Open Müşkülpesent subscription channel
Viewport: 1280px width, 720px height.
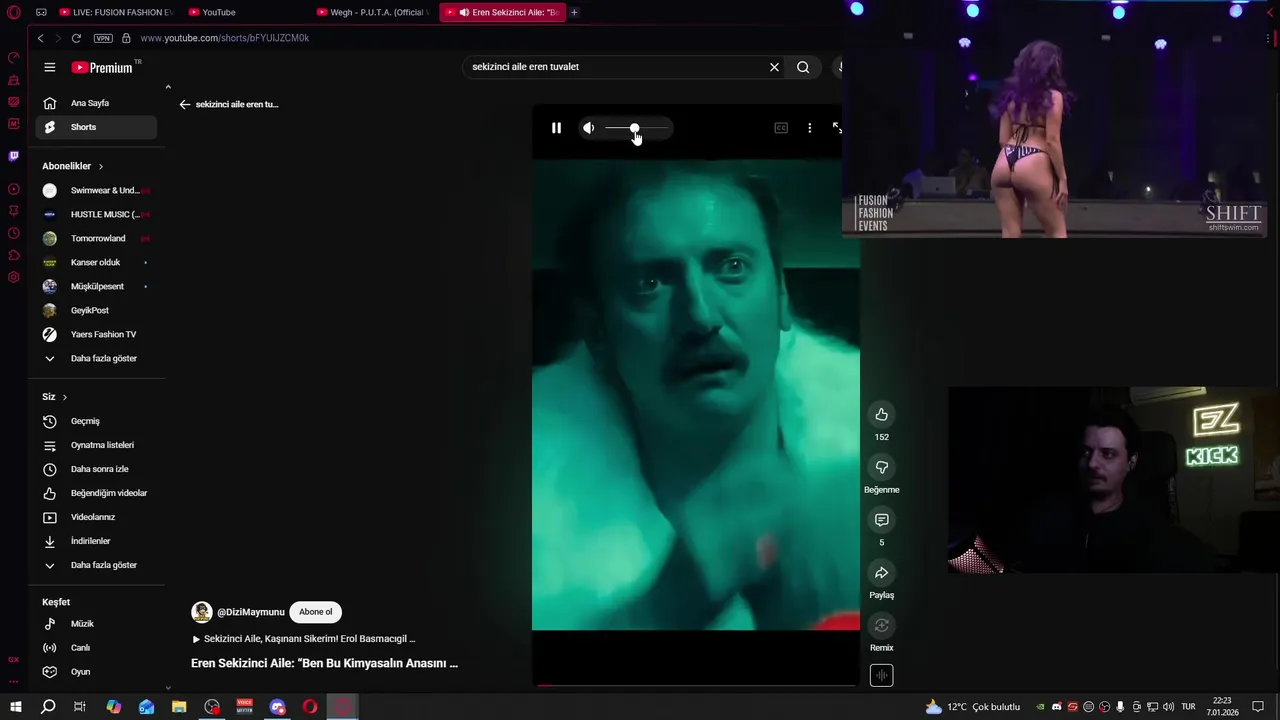[x=96, y=286]
